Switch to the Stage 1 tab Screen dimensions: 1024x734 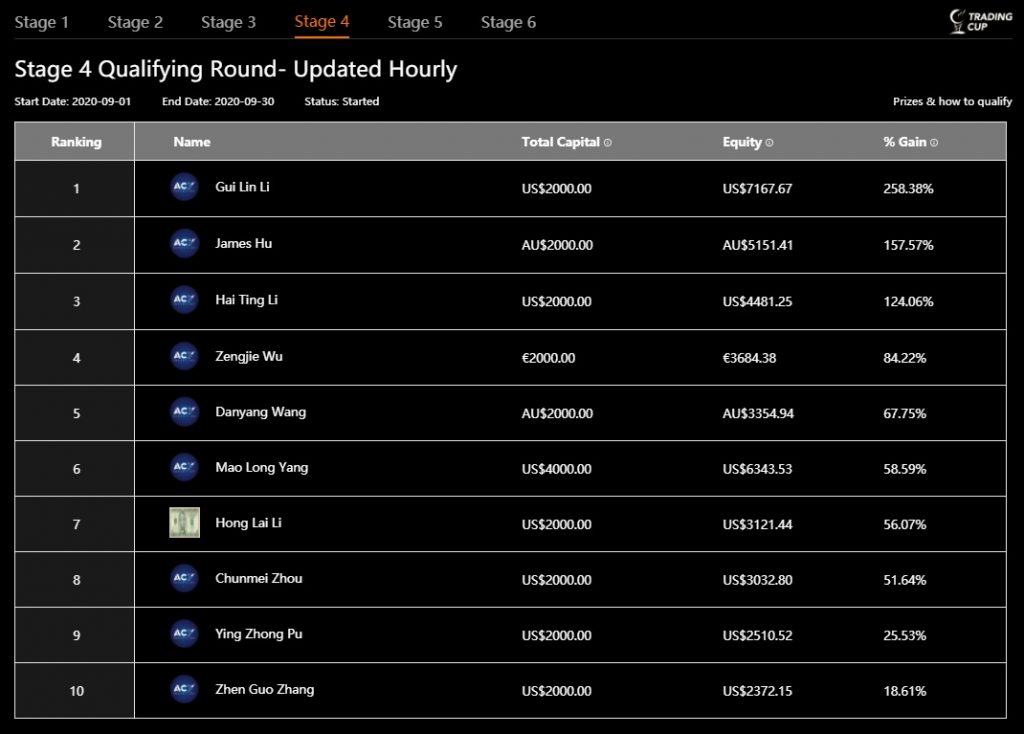pos(42,22)
